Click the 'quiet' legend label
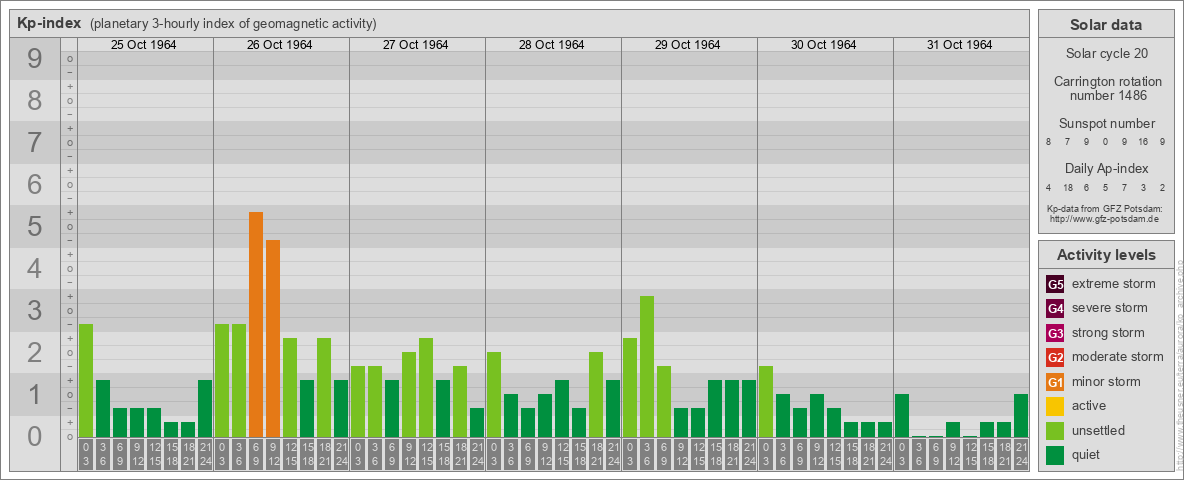 tap(1088, 455)
